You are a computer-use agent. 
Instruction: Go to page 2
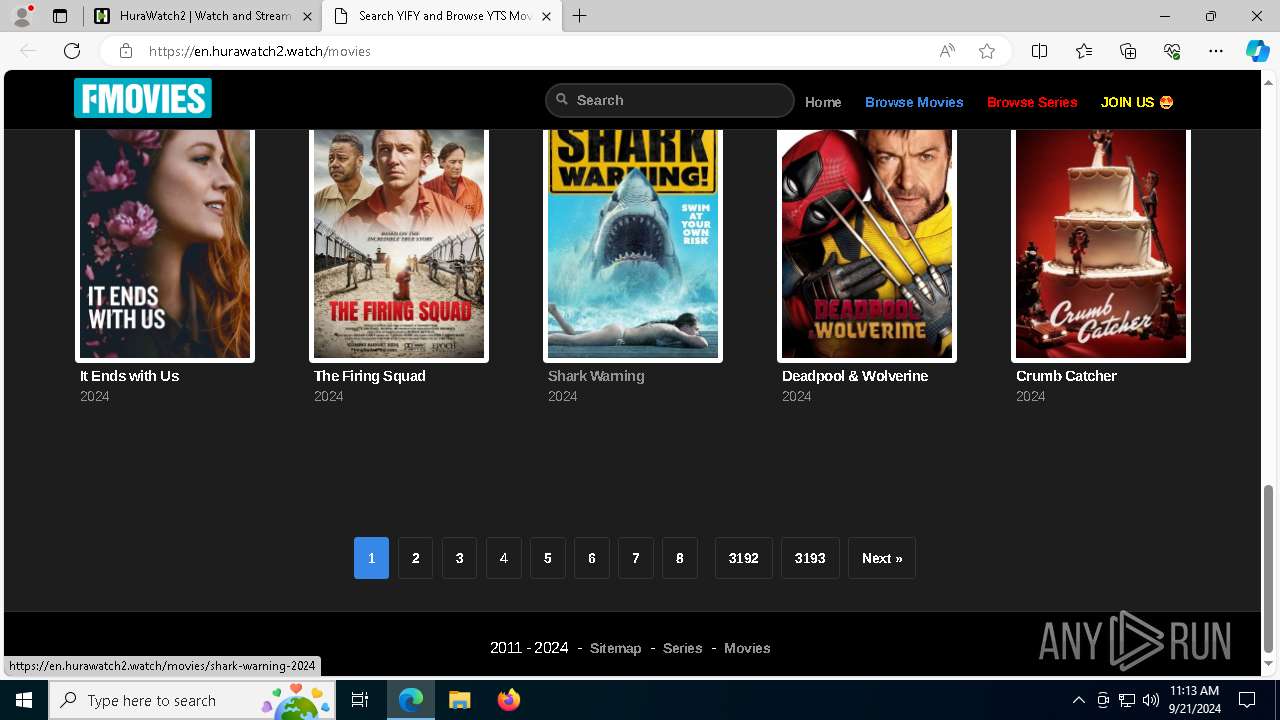pyautogui.click(x=415, y=558)
